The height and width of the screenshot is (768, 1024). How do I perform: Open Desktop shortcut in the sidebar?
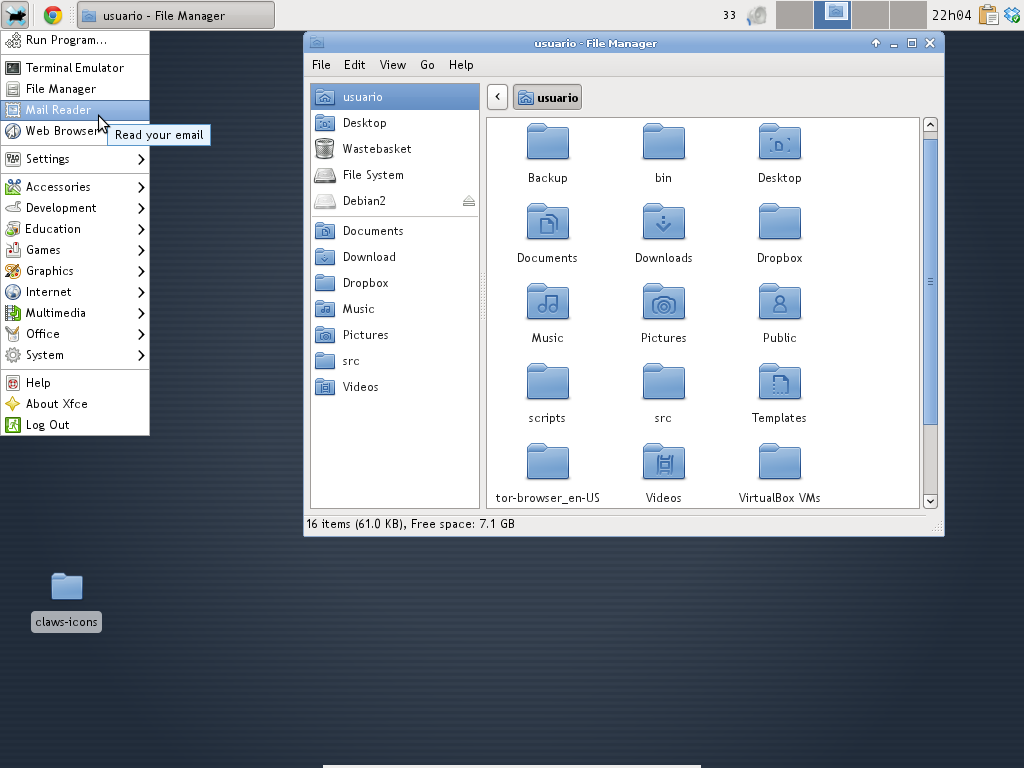[394, 123]
